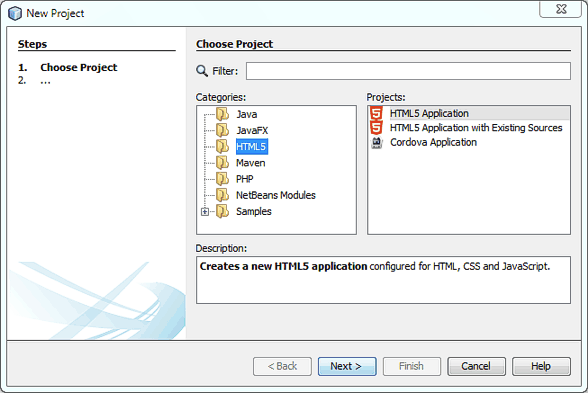Select the Cordova Application project type
This screenshot has width=588, height=393.
click(x=433, y=142)
